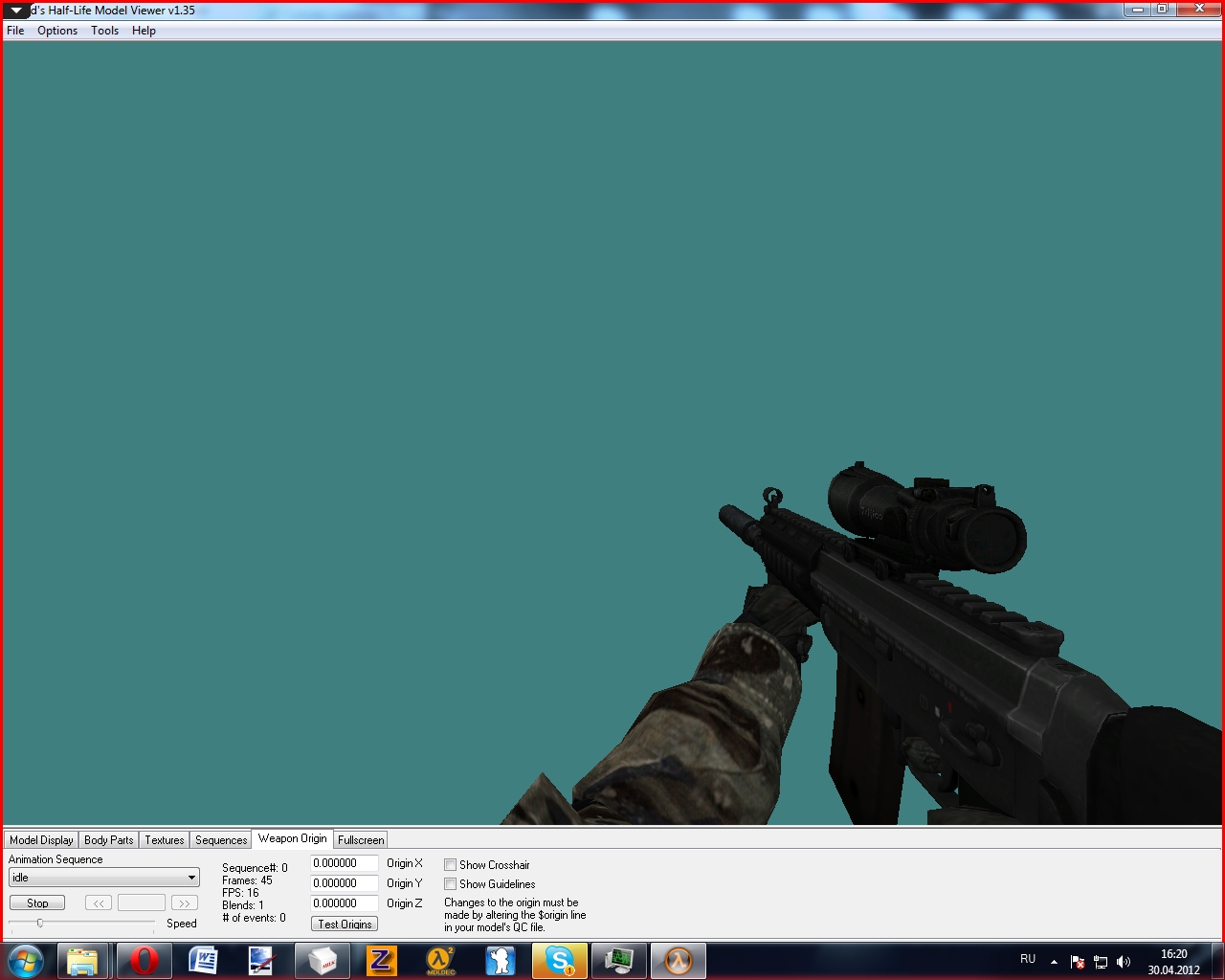Click the '# of events: 0' info text
The image size is (1225, 980).
[x=254, y=918]
